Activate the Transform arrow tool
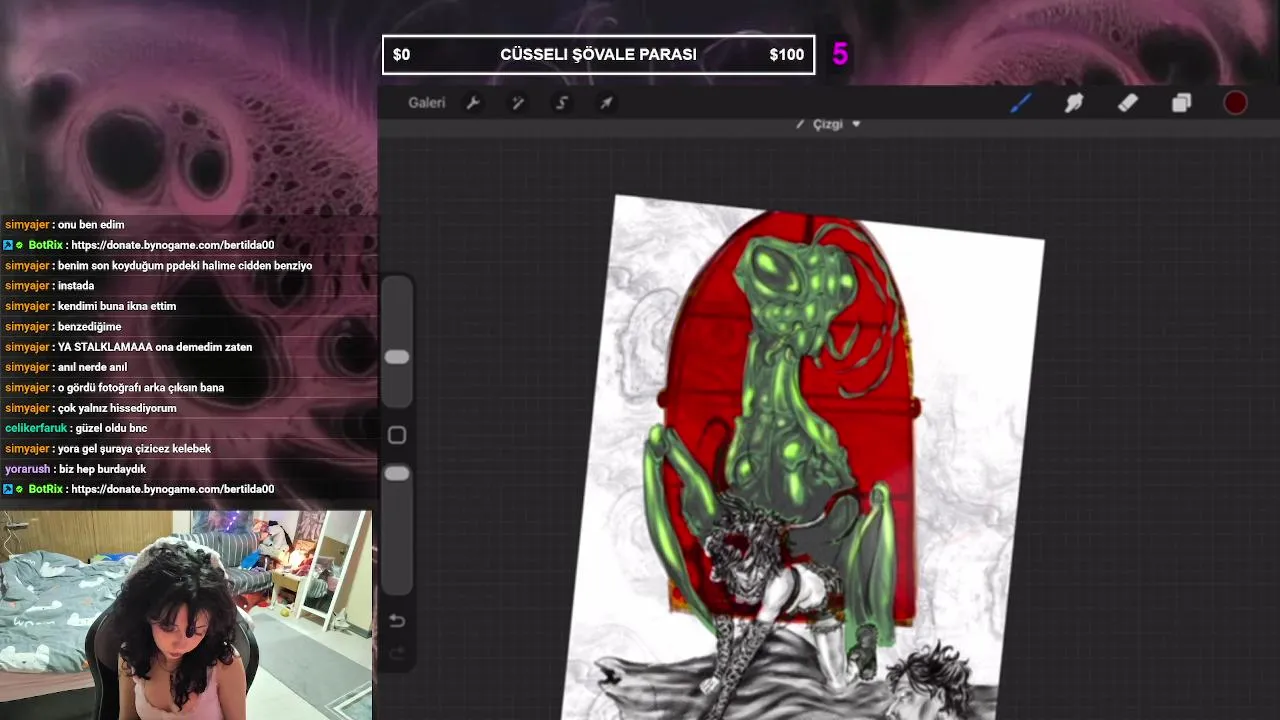Screen dimensions: 1280x720 tap(606, 103)
